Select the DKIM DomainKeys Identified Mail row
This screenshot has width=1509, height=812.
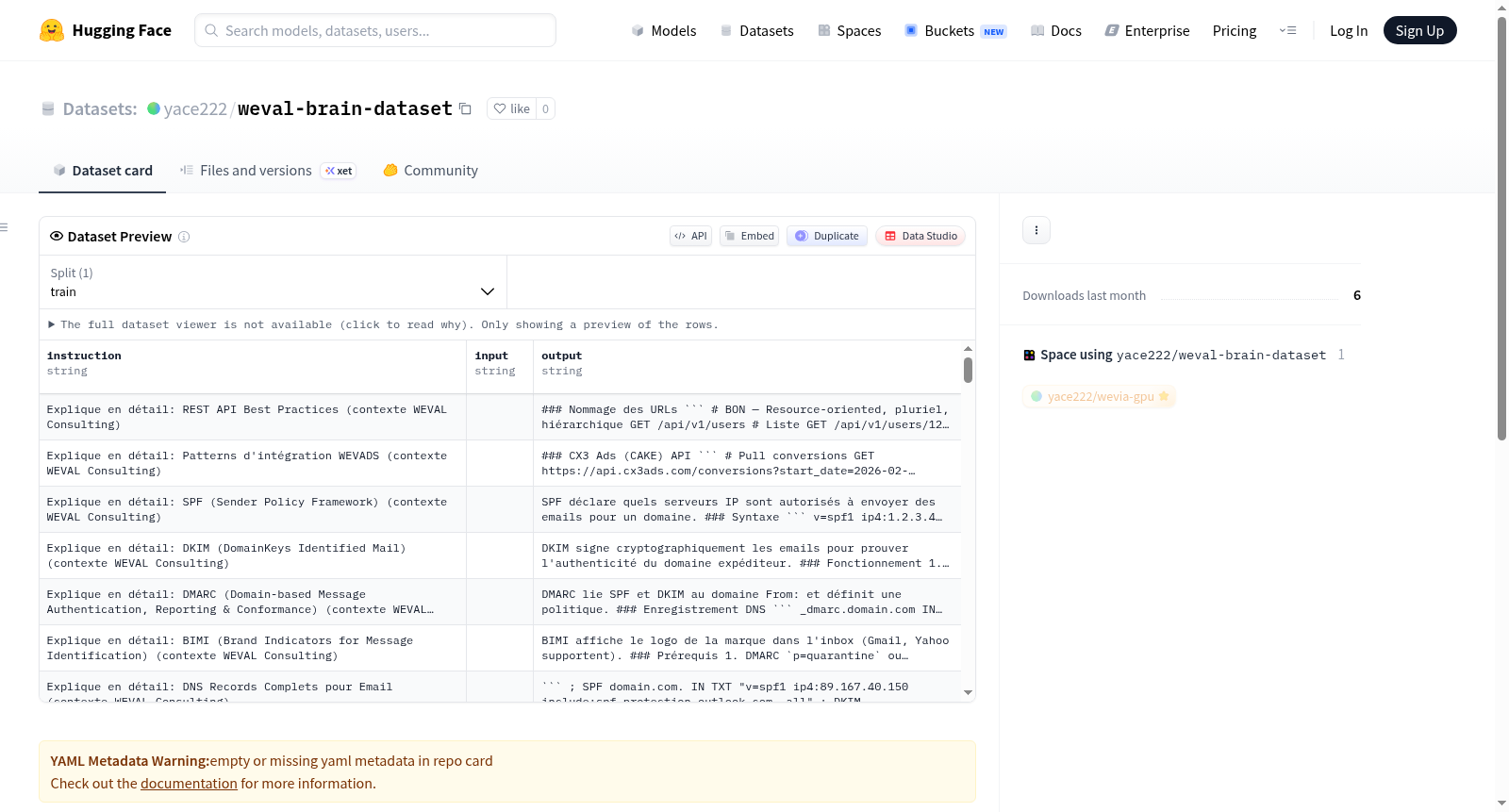pos(500,555)
